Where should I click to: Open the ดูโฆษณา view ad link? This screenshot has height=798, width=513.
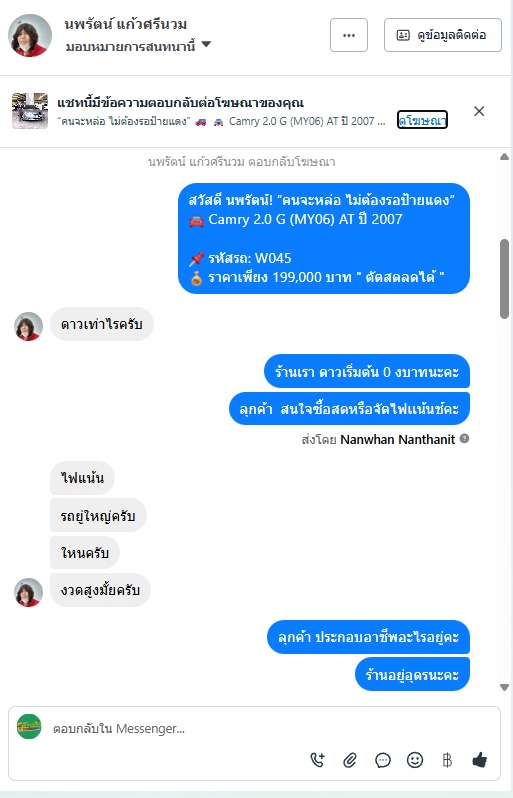click(422, 120)
